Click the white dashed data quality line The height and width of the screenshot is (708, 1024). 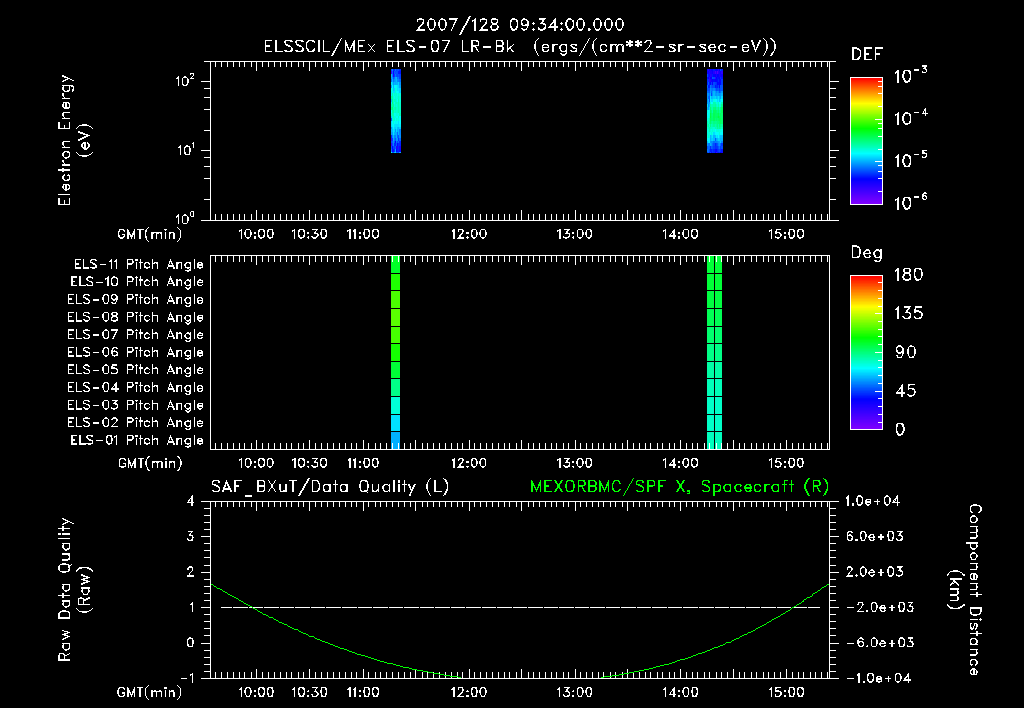pyautogui.click(x=520, y=607)
